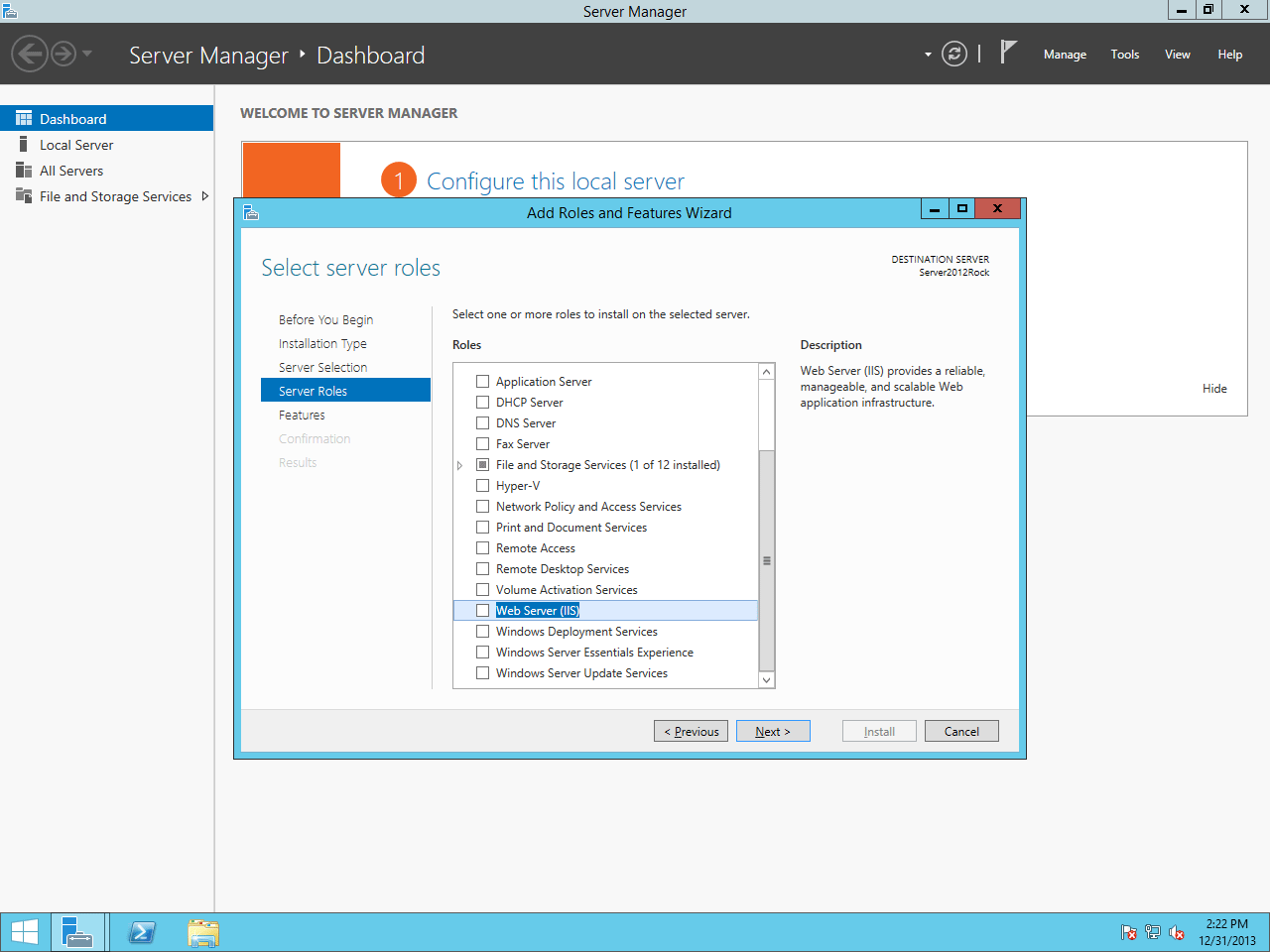Screen dimensions: 1270x952
Task: Go to Installation Type wizard step
Action: [x=322, y=343]
